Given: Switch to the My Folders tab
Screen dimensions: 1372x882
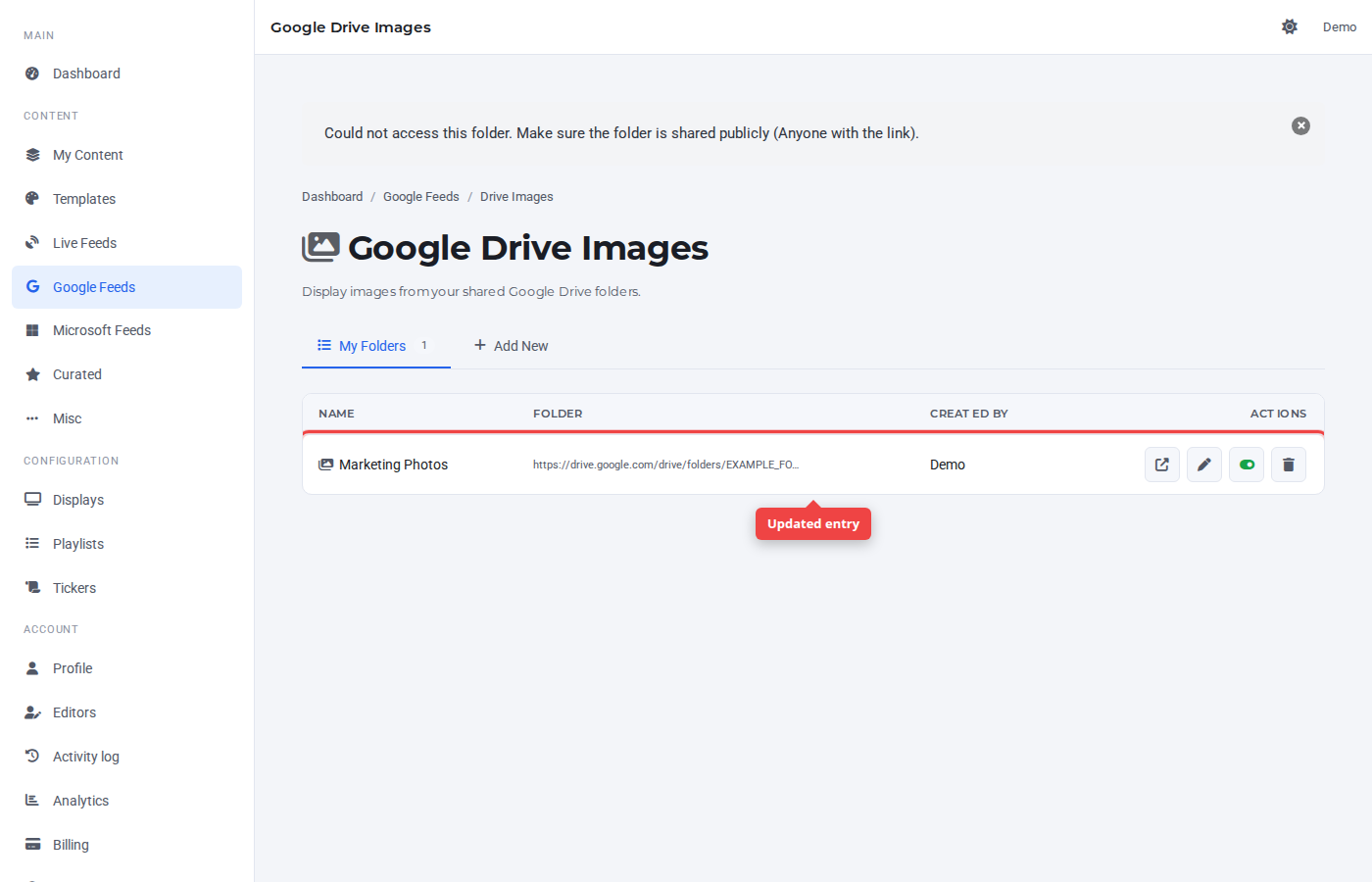Looking at the screenshot, I should pos(376,346).
